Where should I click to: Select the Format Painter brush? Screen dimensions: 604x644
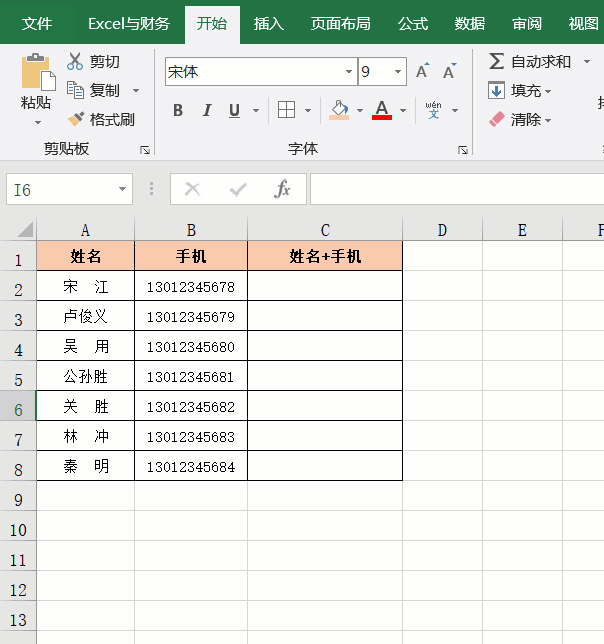pyautogui.click(x=76, y=119)
